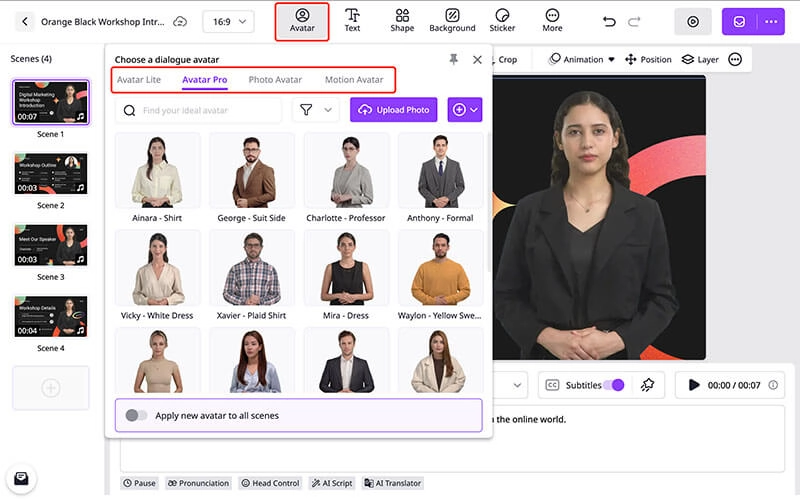Switch to the Avatar Pro tab
Viewport: 800px width, 500px height.
pos(205,80)
